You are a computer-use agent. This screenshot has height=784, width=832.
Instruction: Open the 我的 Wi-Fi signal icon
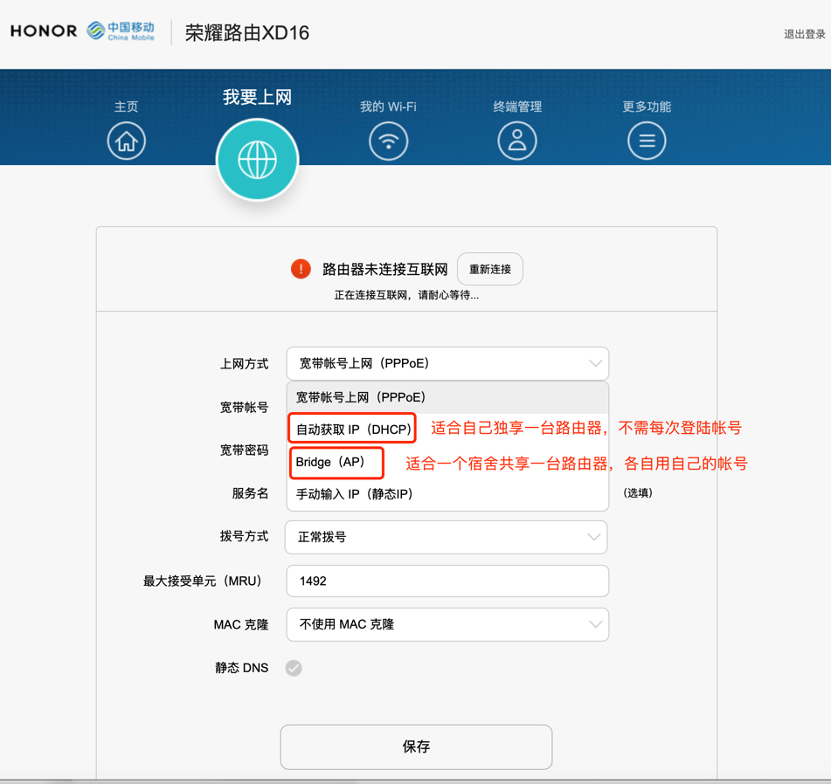tap(388, 141)
